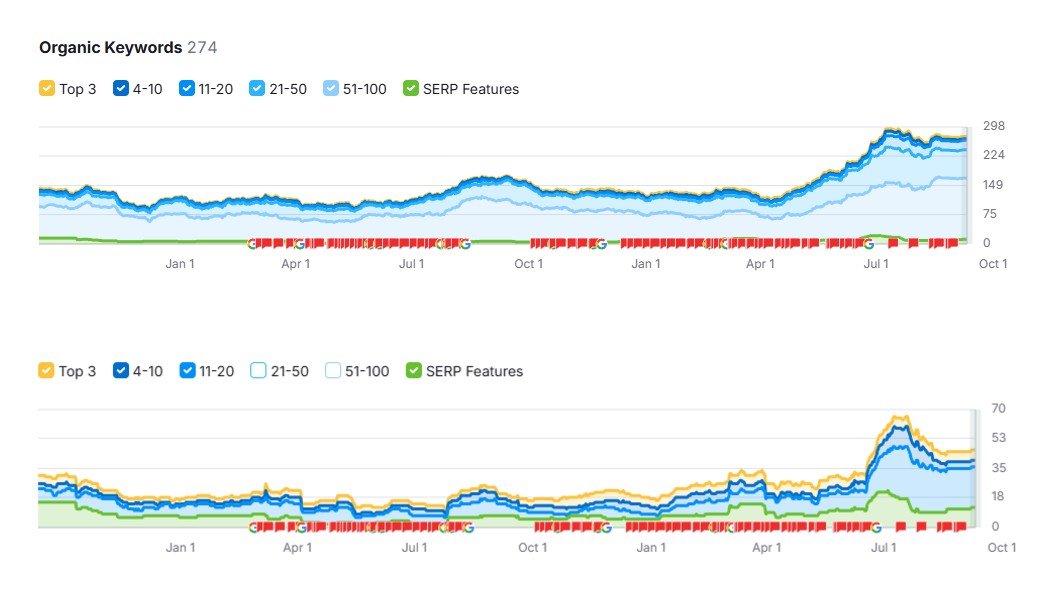Uncheck Top 3 in the lower chart legend

tap(47, 371)
